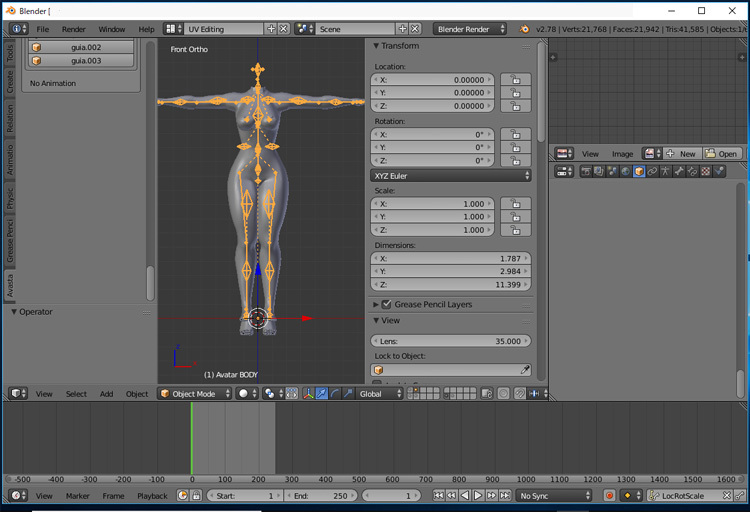The image size is (750, 512).
Task: Toggle automatic keyframe record button
Action: tap(609, 496)
